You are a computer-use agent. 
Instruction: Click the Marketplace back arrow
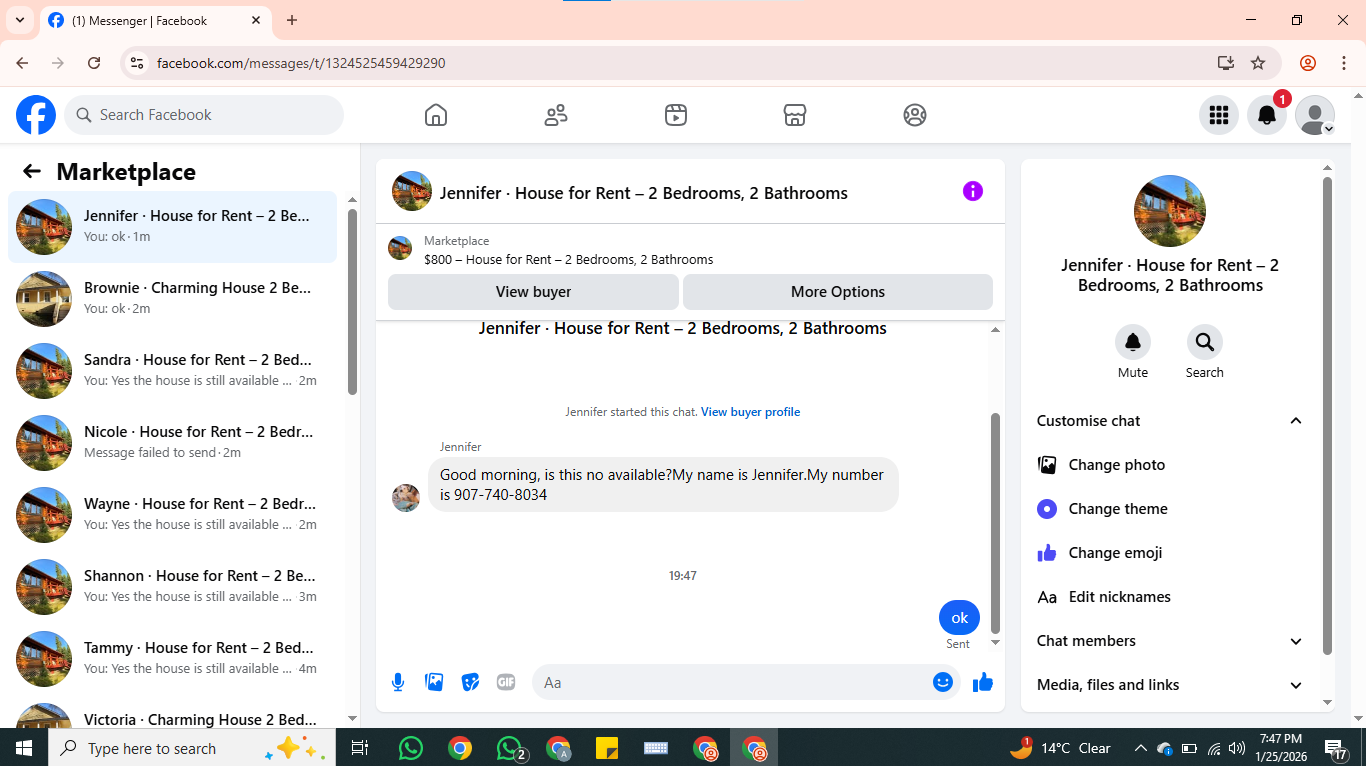[32, 171]
